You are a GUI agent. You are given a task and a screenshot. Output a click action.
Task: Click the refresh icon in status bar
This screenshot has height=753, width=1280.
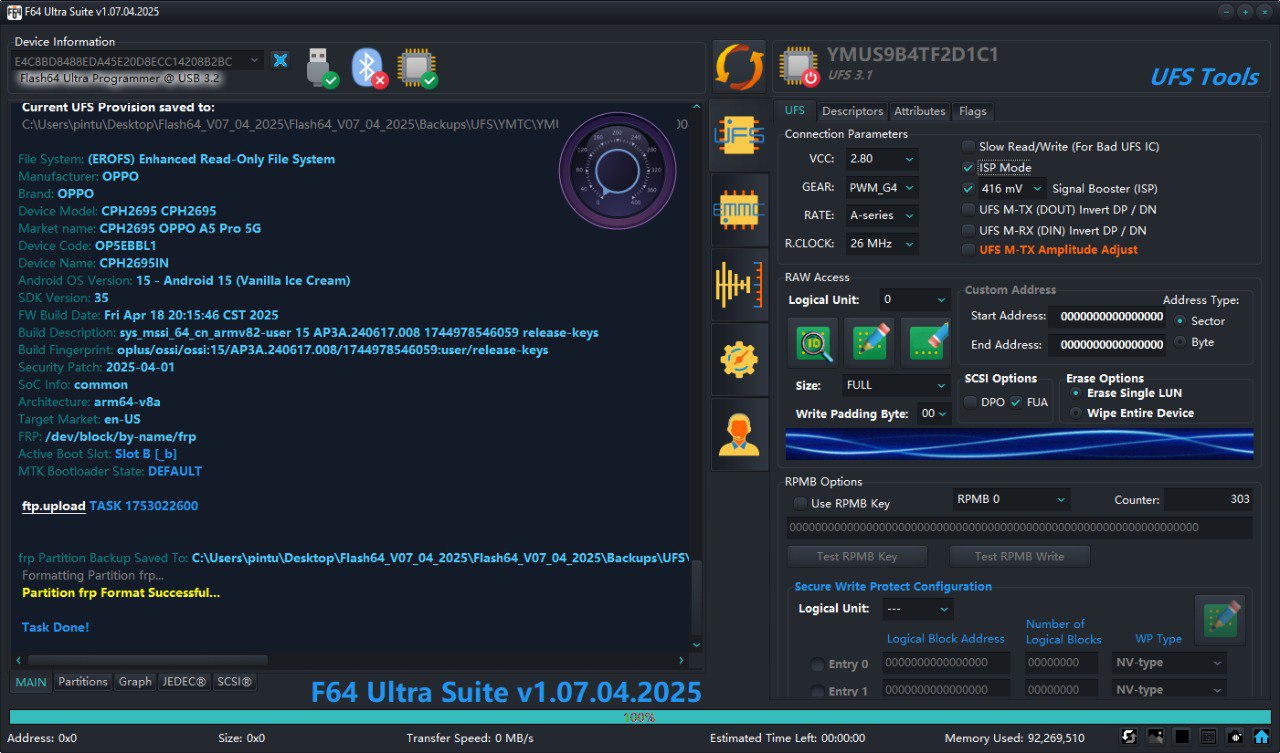pyautogui.click(x=1129, y=737)
